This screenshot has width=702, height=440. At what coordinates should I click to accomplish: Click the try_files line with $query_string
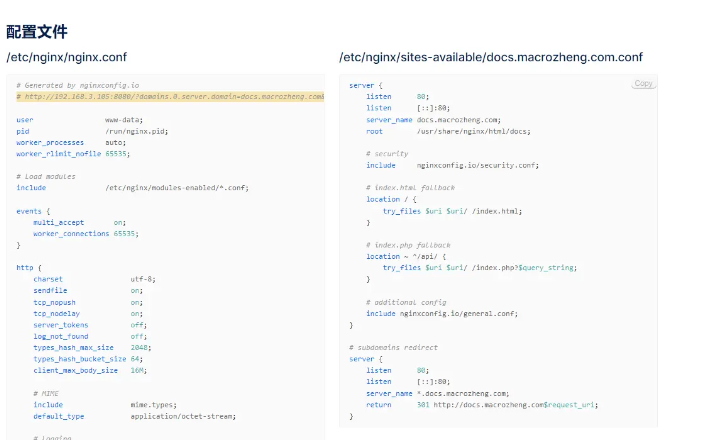[479, 268]
